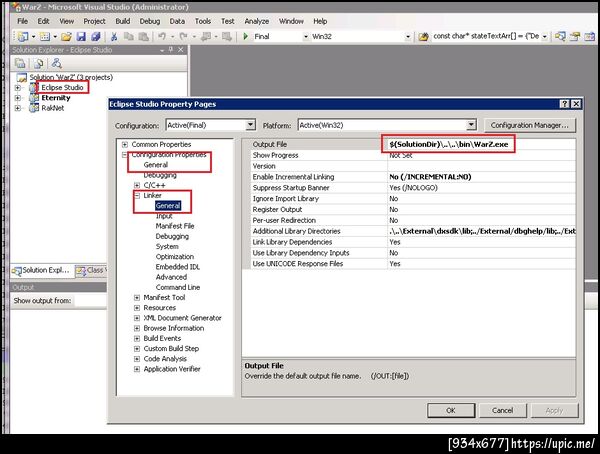Select the Solution 'WarZ' node icon
The image size is (600, 454).
pyautogui.click(x=22, y=78)
